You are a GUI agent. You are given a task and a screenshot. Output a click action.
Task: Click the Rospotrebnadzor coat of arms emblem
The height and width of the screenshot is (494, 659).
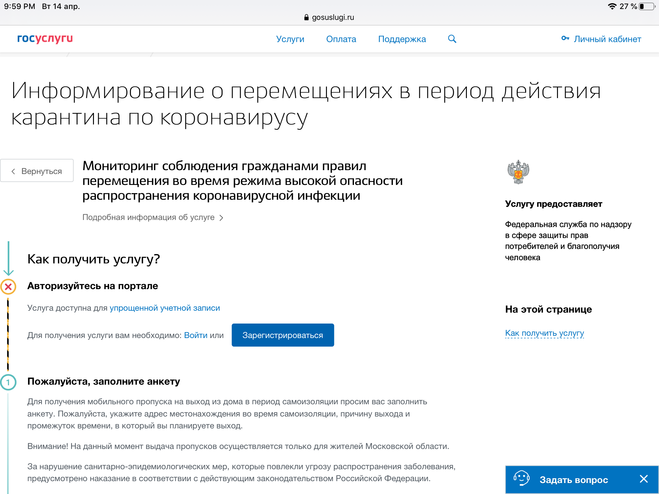click(x=518, y=172)
